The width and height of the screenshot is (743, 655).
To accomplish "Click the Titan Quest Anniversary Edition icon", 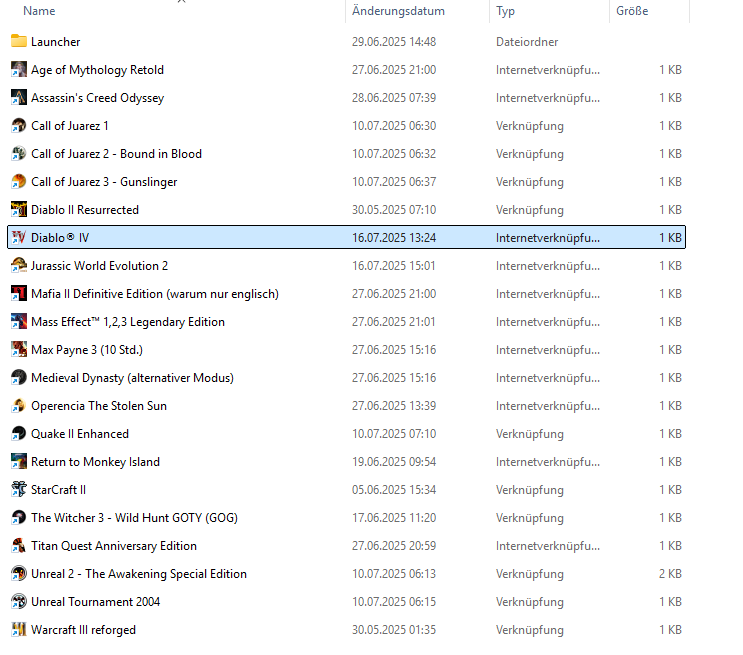I will point(18,545).
